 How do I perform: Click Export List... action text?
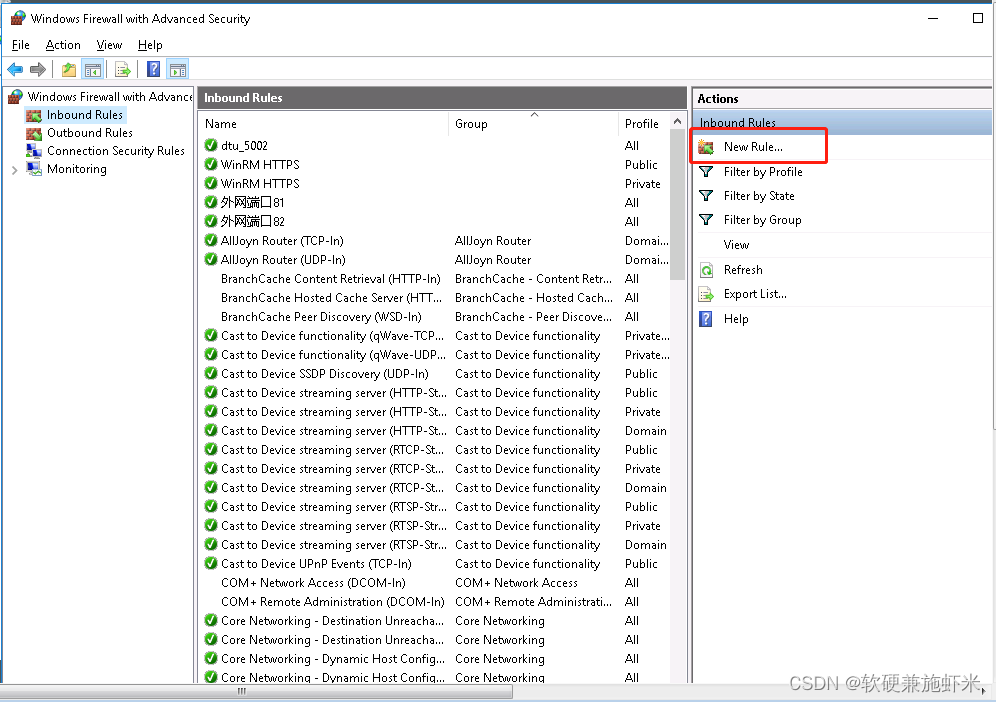[x=755, y=294]
